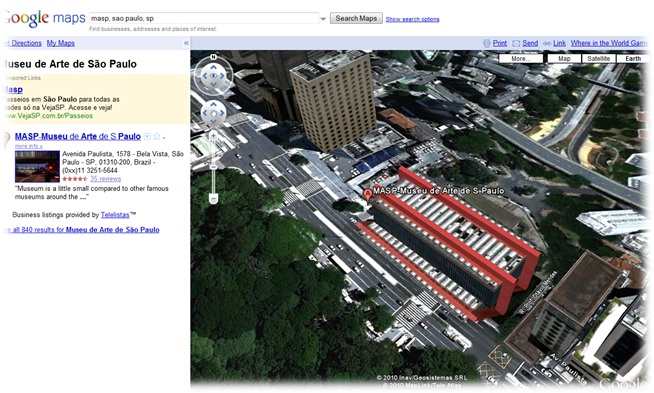Click more info link under MASP
The width and height of the screenshot is (654, 393).
(28, 146)
